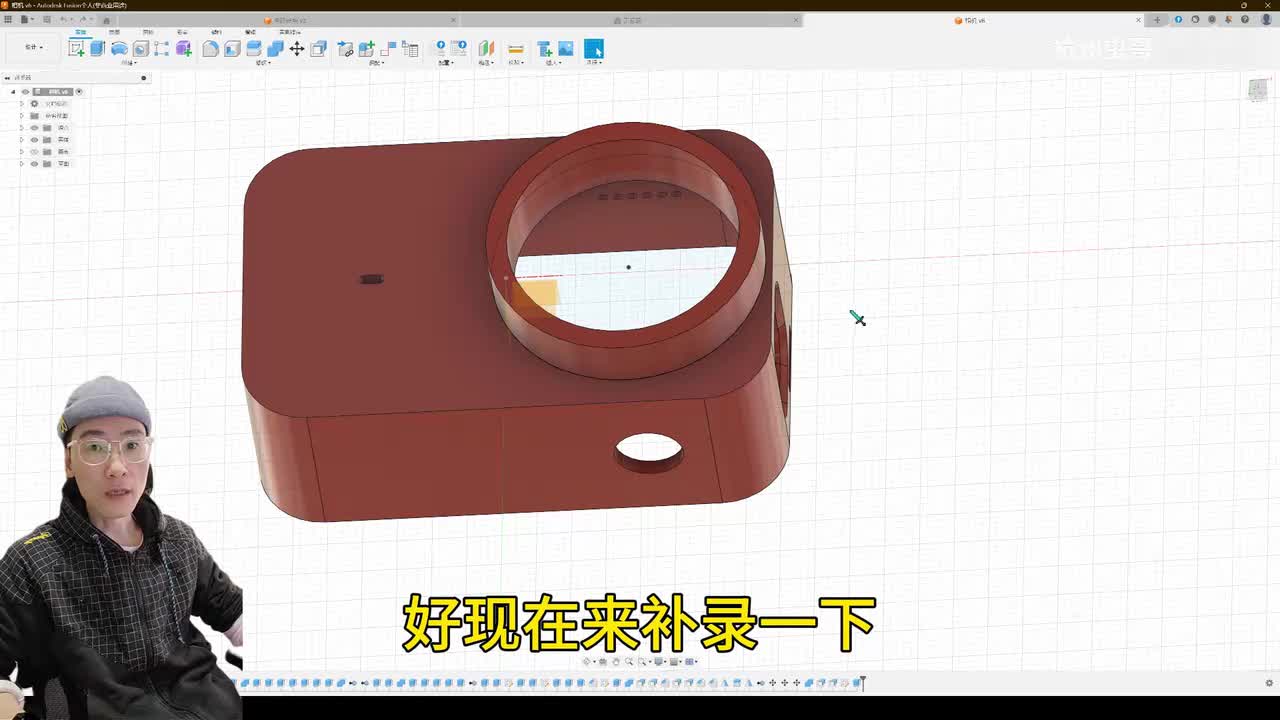Screen dimensions: 1280x720
Task: Select the purple Create Form tool
Action: (x=184, y=48)
